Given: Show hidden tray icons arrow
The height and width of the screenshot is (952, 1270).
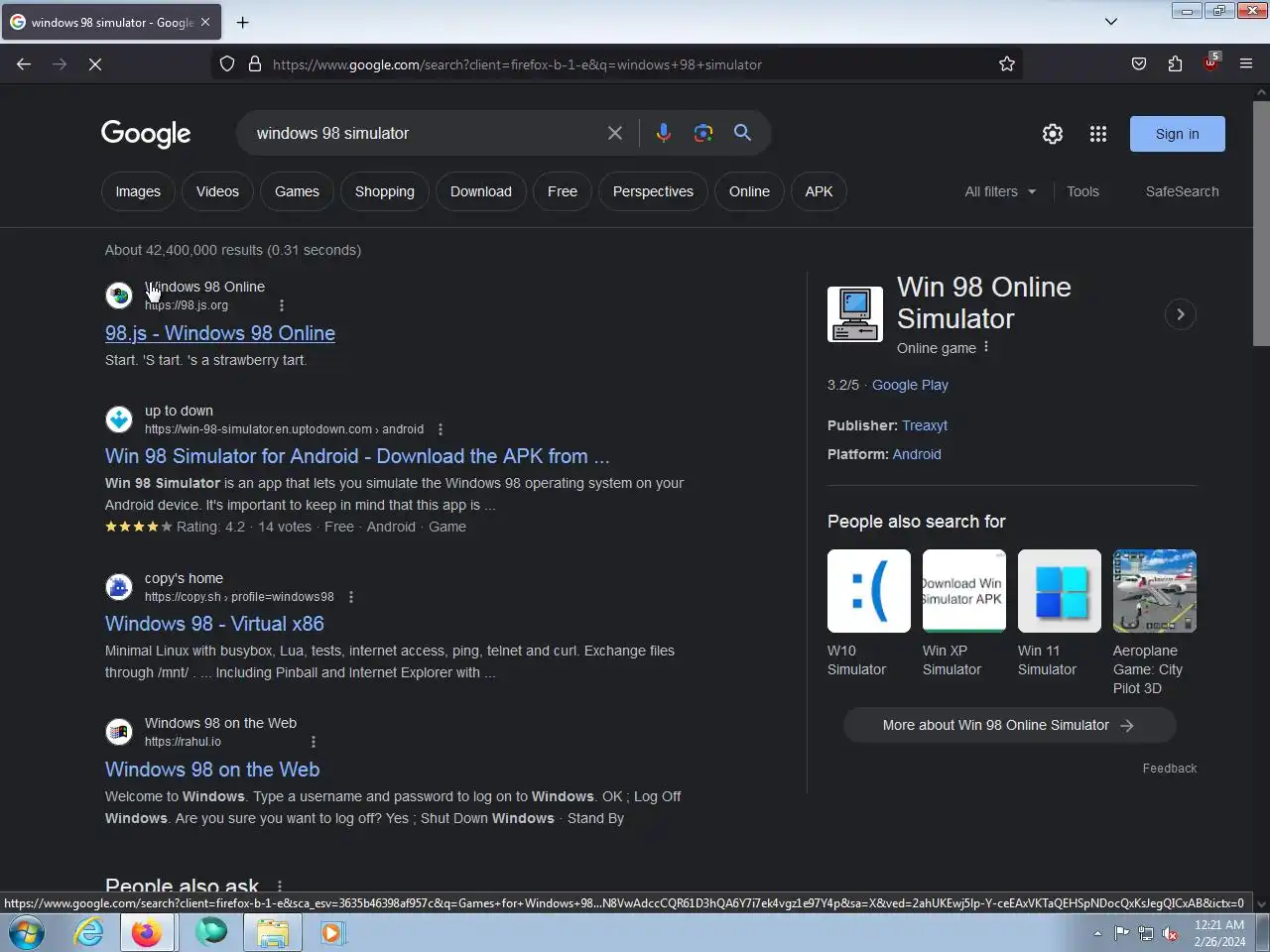Looking at the screenshot, I should coord(1097,933).
